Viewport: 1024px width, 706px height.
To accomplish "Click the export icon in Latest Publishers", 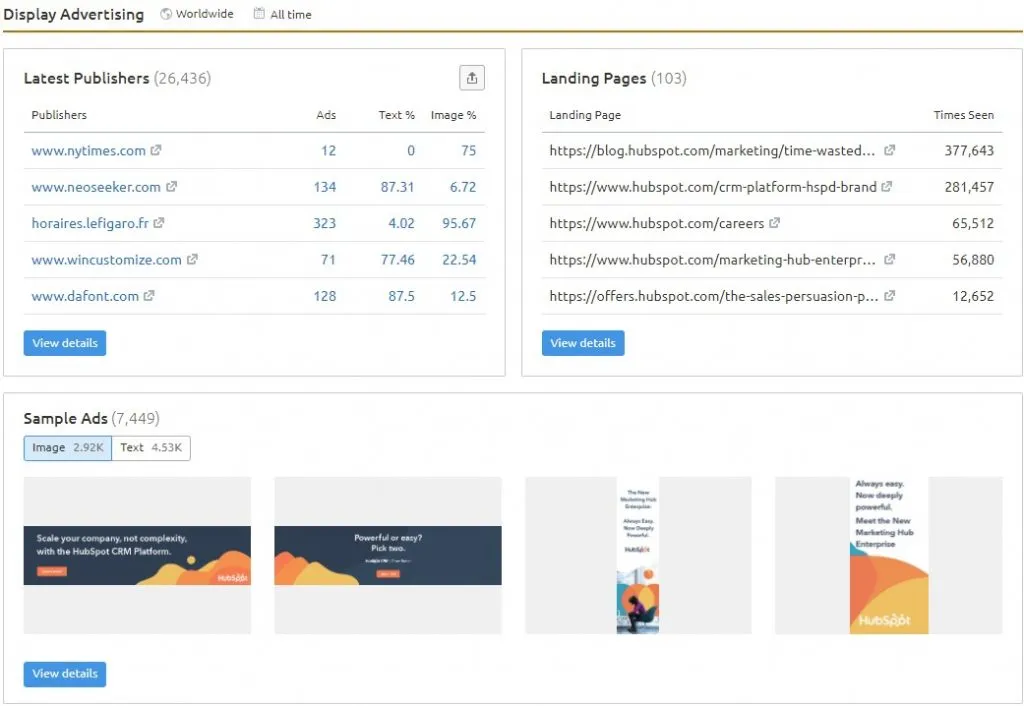I will tap(472, 79).
